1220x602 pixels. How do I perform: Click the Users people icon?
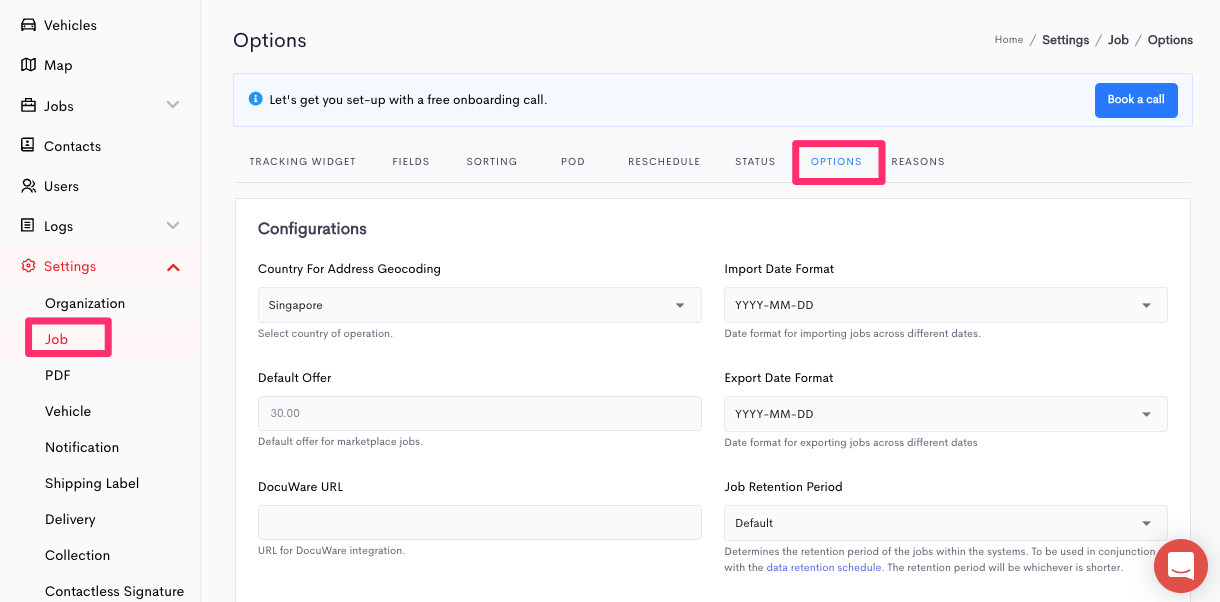click(x=28, y=186)
